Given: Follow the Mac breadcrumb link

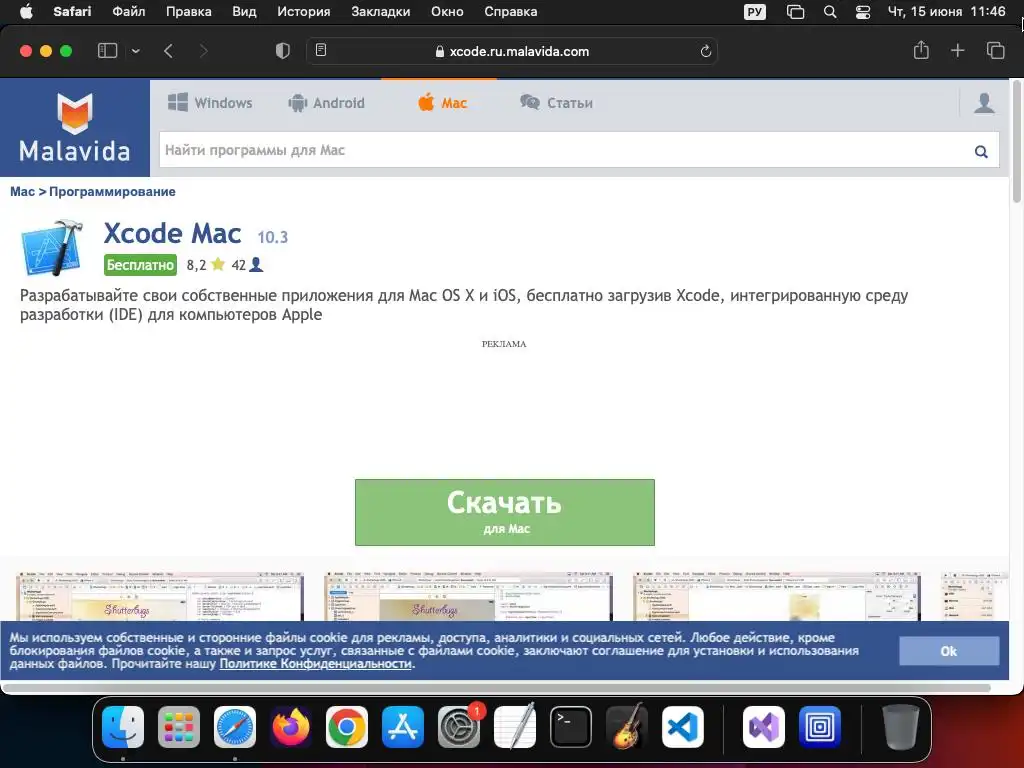Looking at the screenshot, I should click(x=22, y=191).
